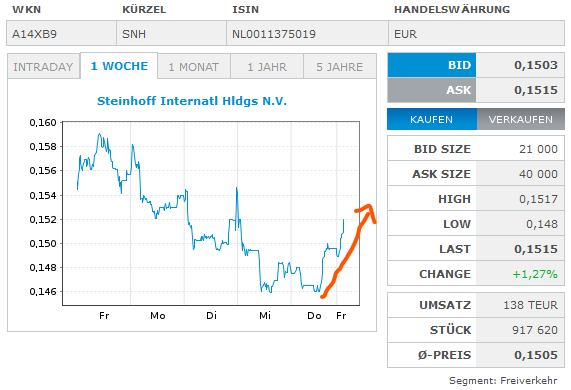Click the Ø-PREIS label
Image resolution: width=571 pixels, height=390 pixels.
[x=444, y=355]
